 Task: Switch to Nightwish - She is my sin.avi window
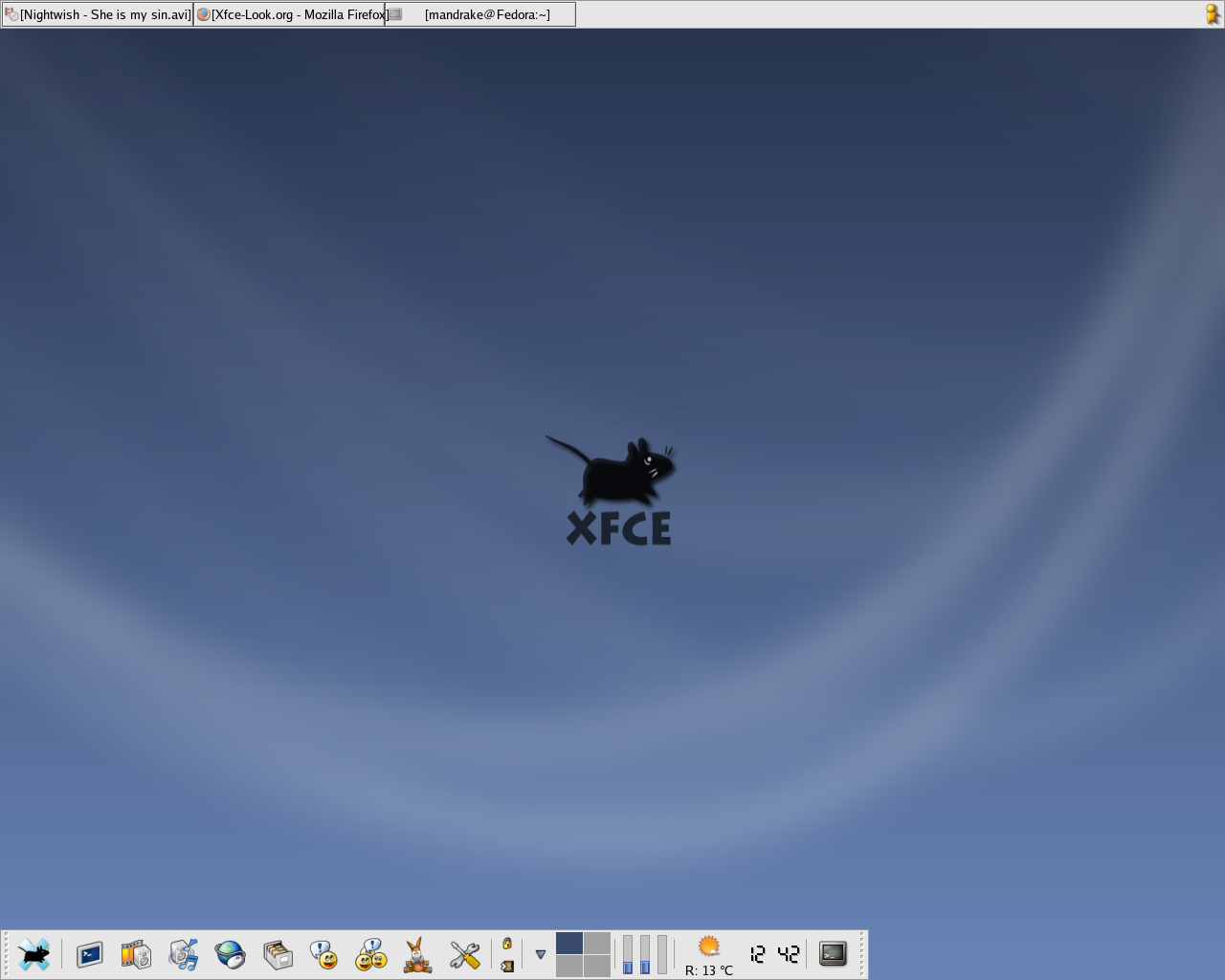point(98,14)
